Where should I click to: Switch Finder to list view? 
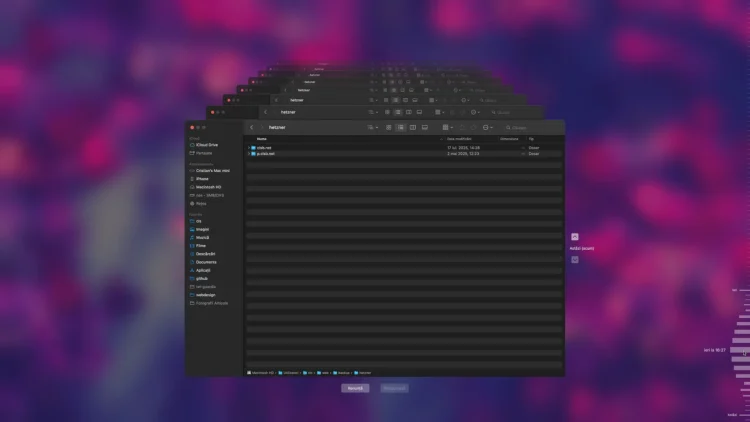pos(401,128)
